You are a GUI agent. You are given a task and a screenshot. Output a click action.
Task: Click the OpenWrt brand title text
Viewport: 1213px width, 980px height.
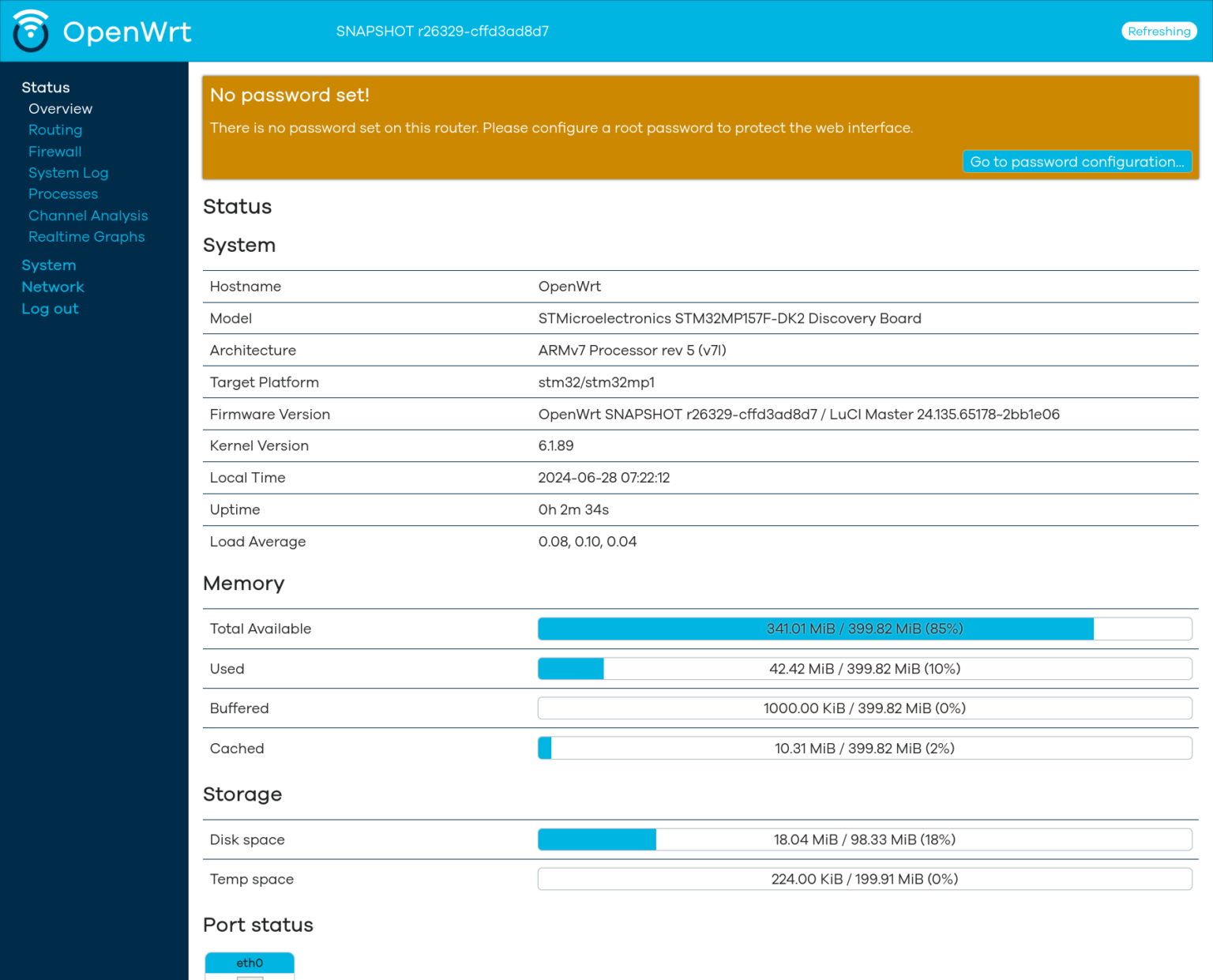pyautogui.click(x=127, y=32)
